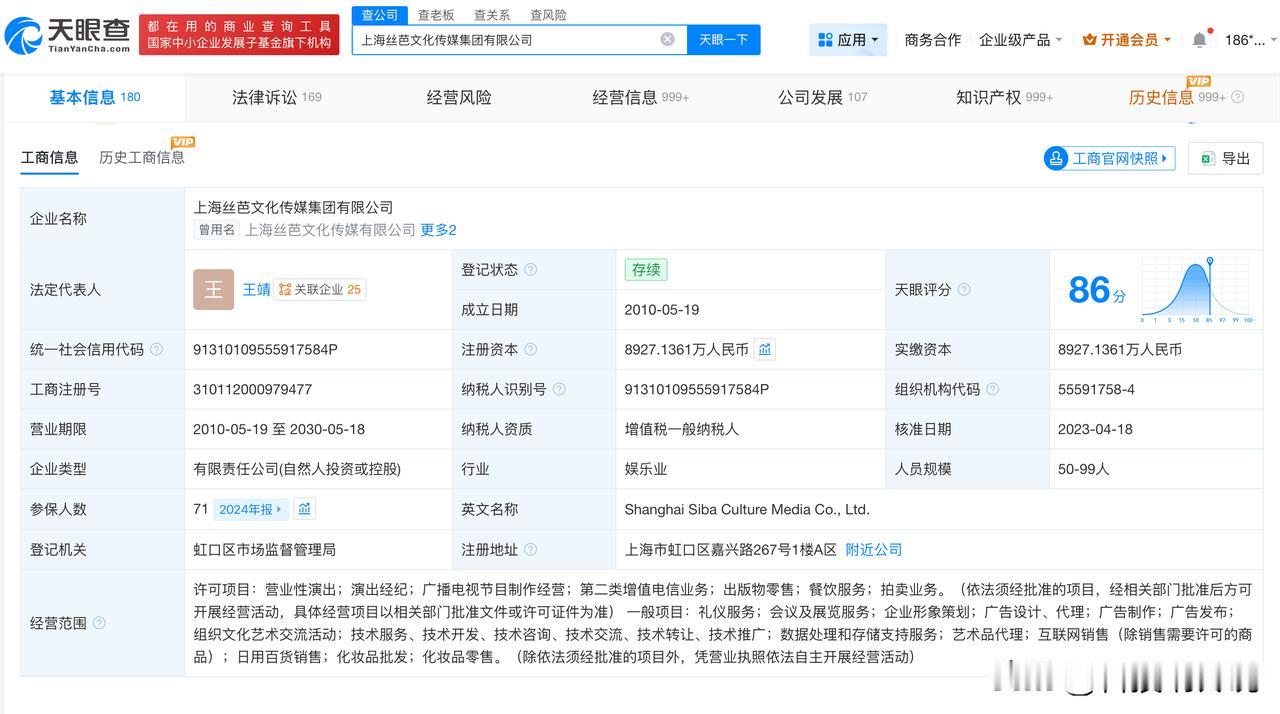Expand 更多2 former company names

tap(438, 229)
